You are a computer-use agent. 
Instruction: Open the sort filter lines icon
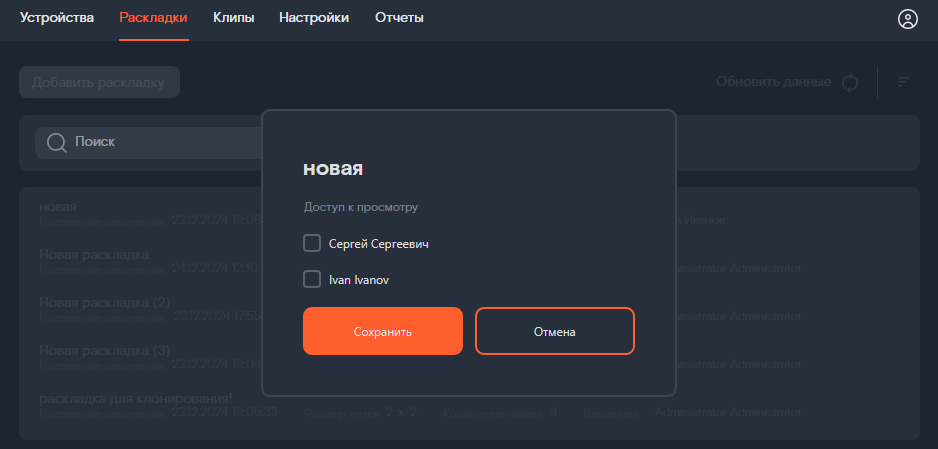903,82
